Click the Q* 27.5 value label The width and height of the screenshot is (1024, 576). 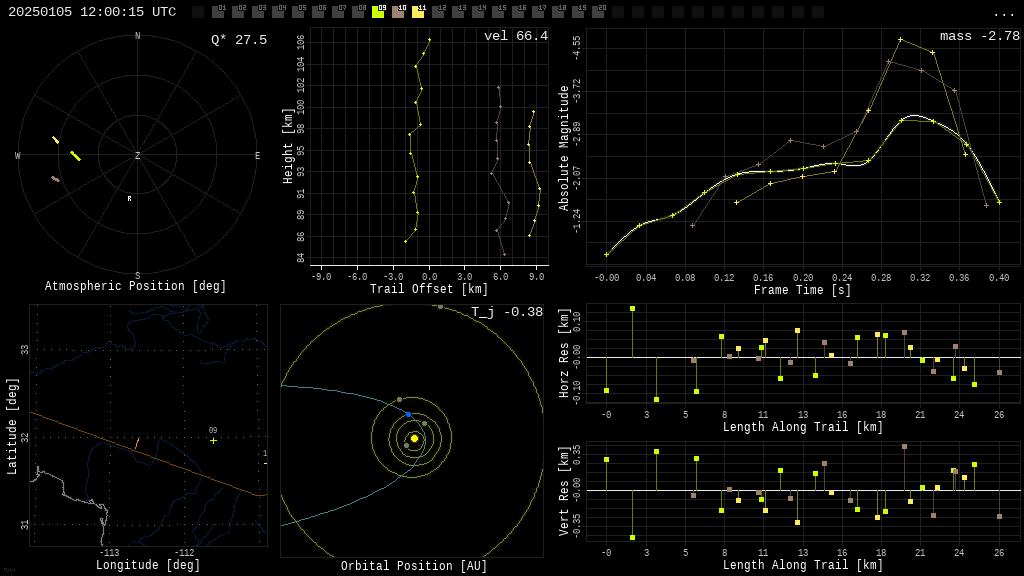239,40
